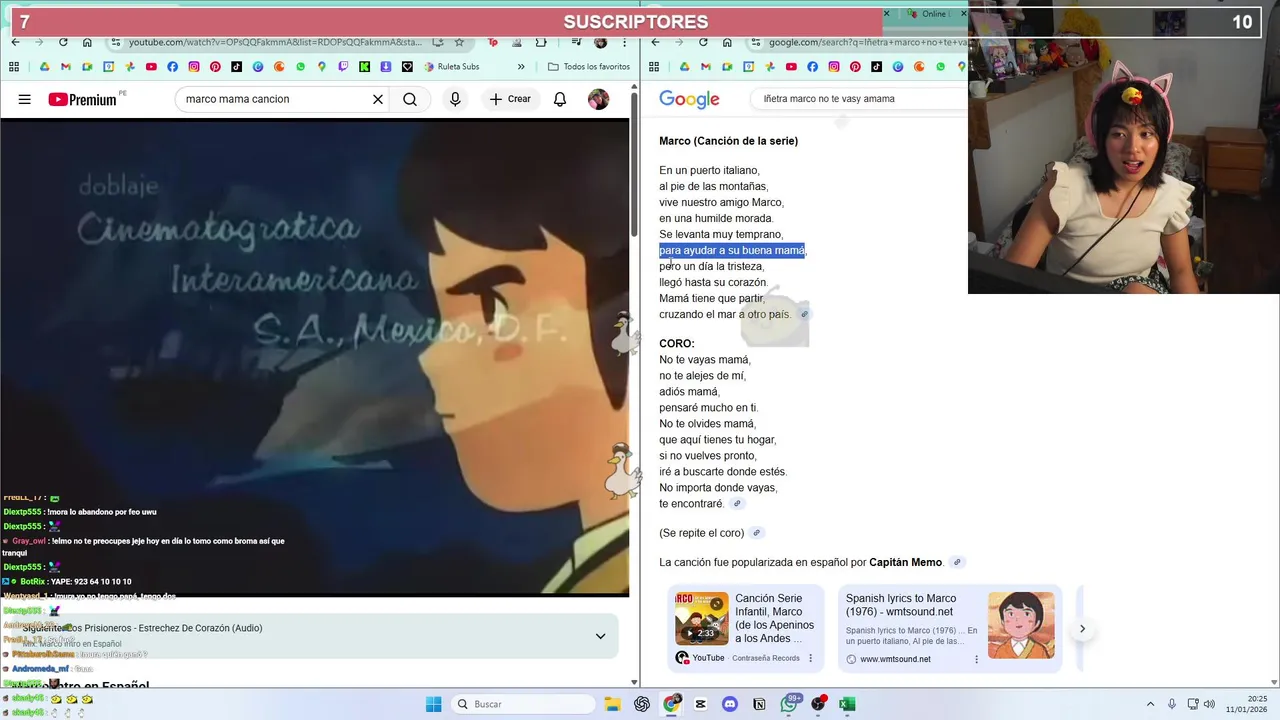Click the 'CORO:' heading text
The width and height of the screenshot is (1280, 720).
click(x=677, y=344)
